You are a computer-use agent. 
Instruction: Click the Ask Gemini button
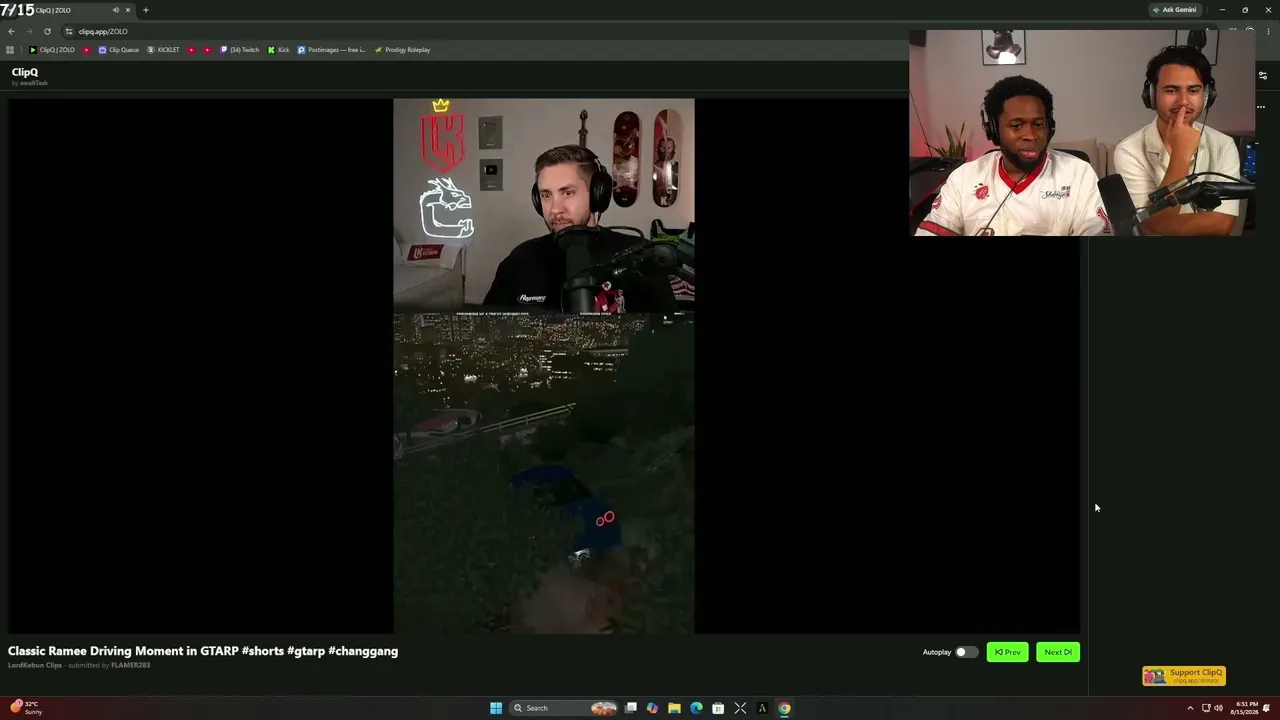click(x=1174, y=10)
